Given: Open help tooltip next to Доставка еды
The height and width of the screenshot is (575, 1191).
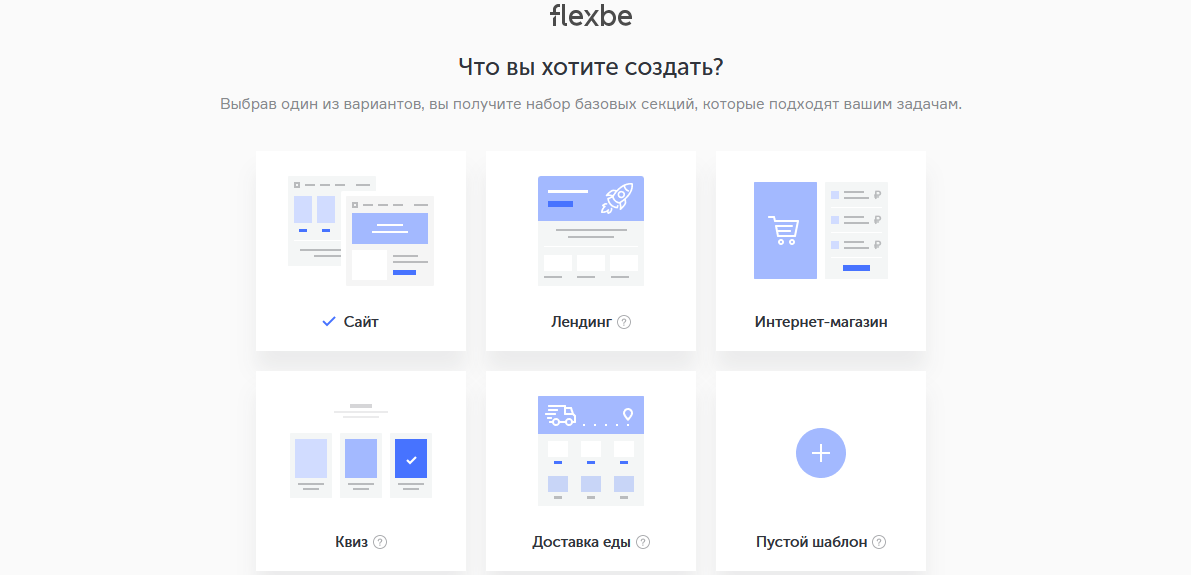Looking at the screenshot, I should [643, 542].
